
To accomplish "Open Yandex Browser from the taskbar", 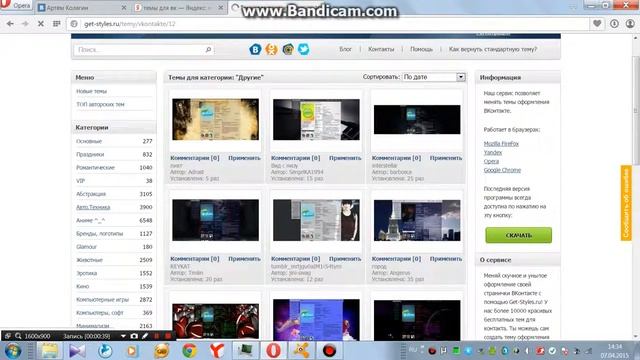I will [x=217, y=351].
